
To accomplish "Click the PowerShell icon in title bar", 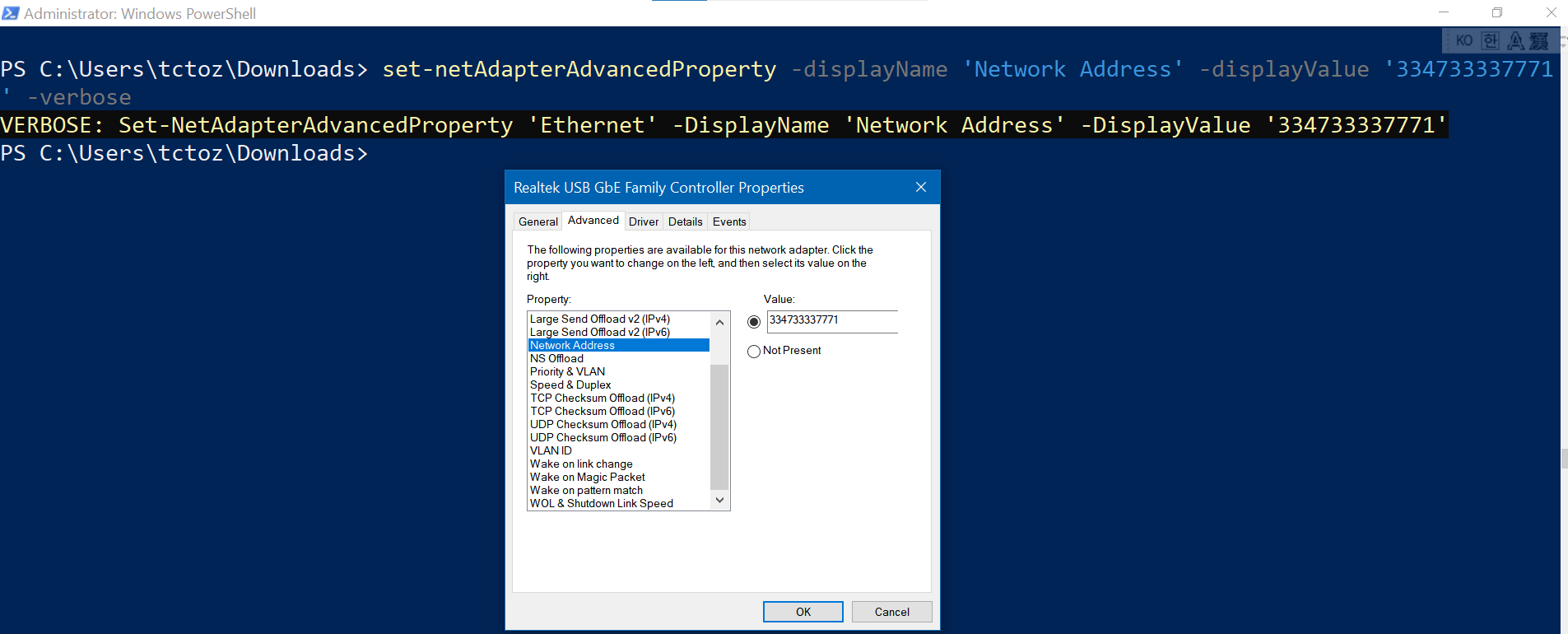I will click(x=11, y=13).
